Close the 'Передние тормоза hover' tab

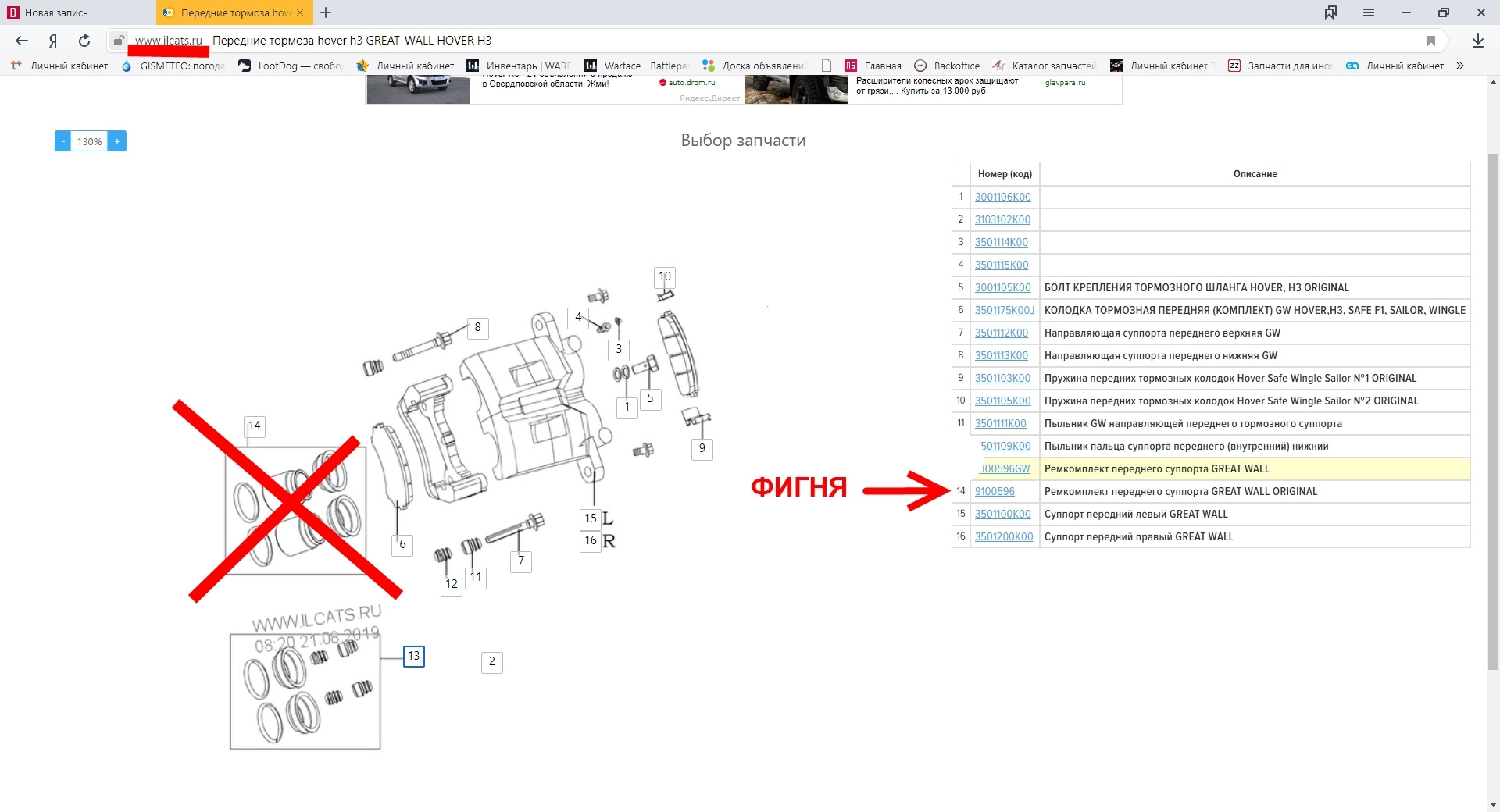coord(300,12)
